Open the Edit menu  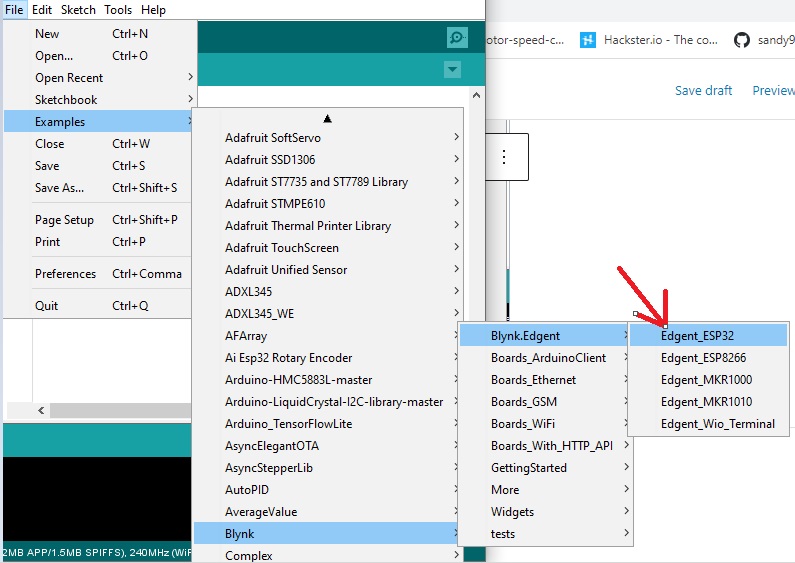[42, 10]
